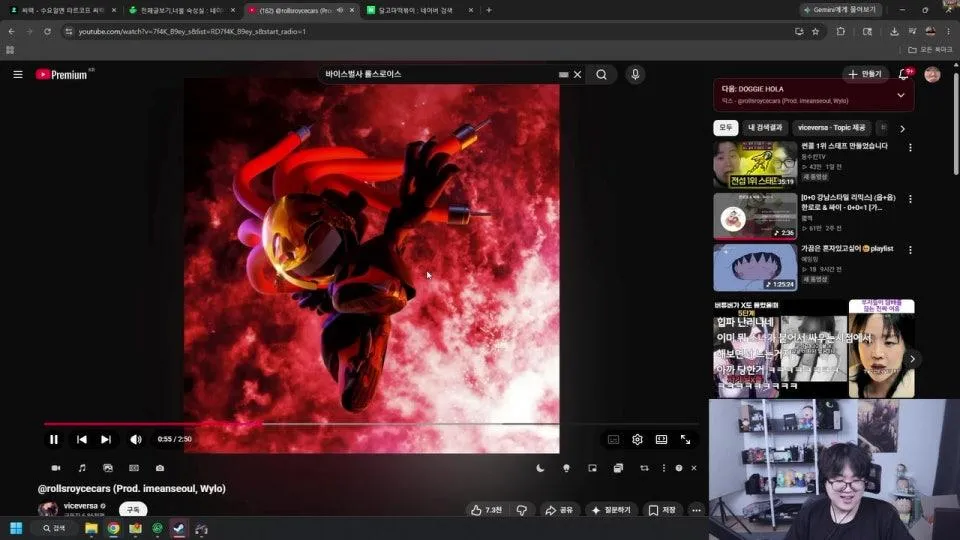Click the 만들기 create button
Image resolution: width=960 pixels, height=540 pixels.
864,74
